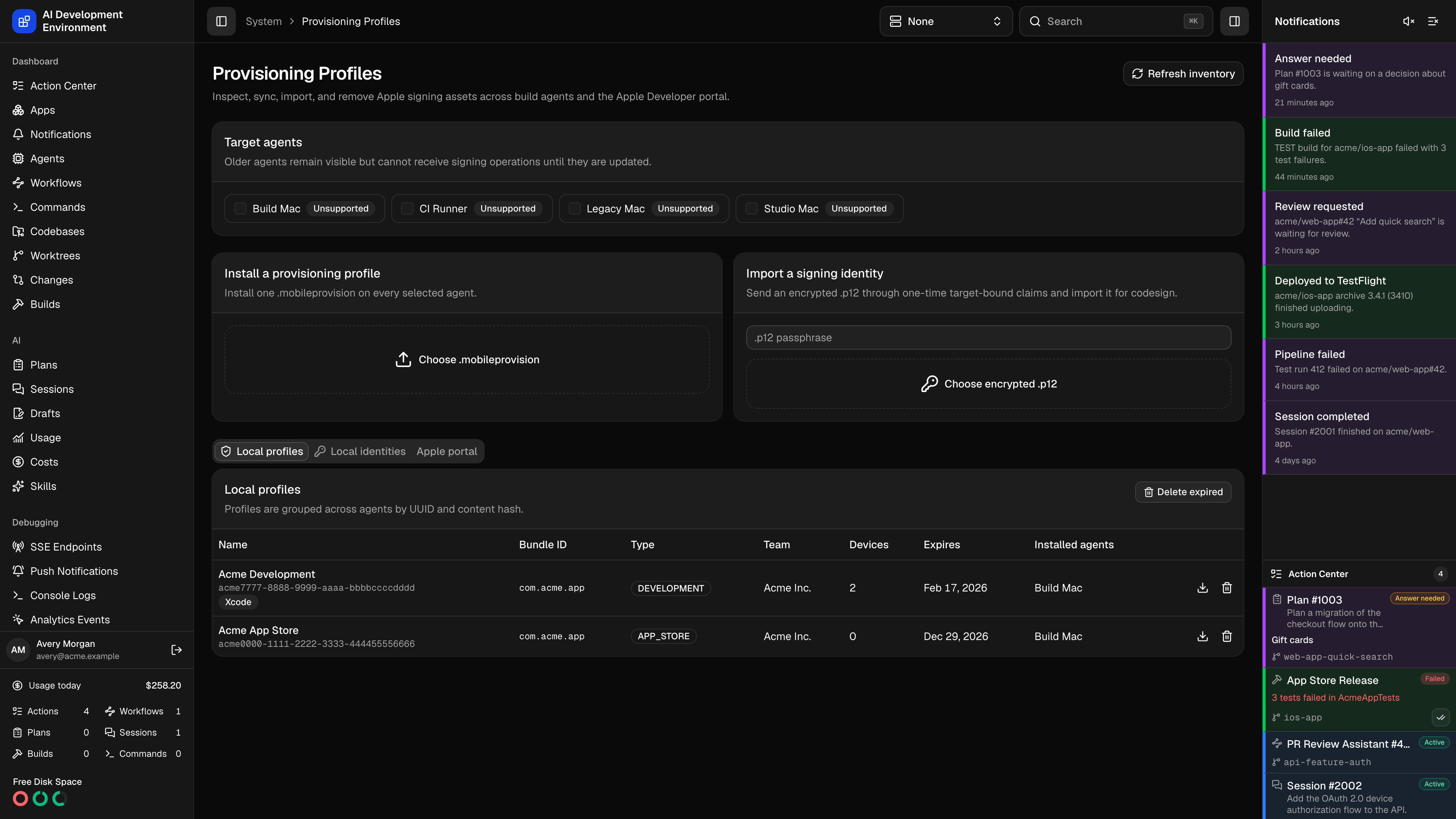Open PR Review Assistant action item
The width and height of the screenshot is (1456, 819).
tap(1359, 752)
